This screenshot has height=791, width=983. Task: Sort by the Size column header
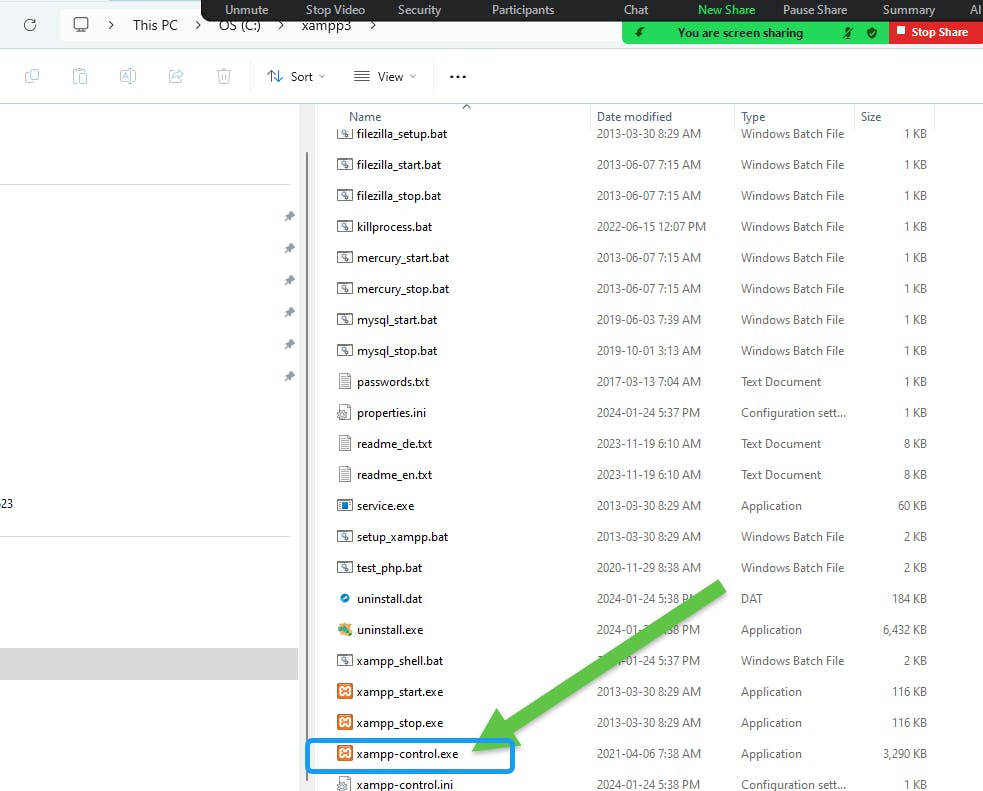point(871,117)
